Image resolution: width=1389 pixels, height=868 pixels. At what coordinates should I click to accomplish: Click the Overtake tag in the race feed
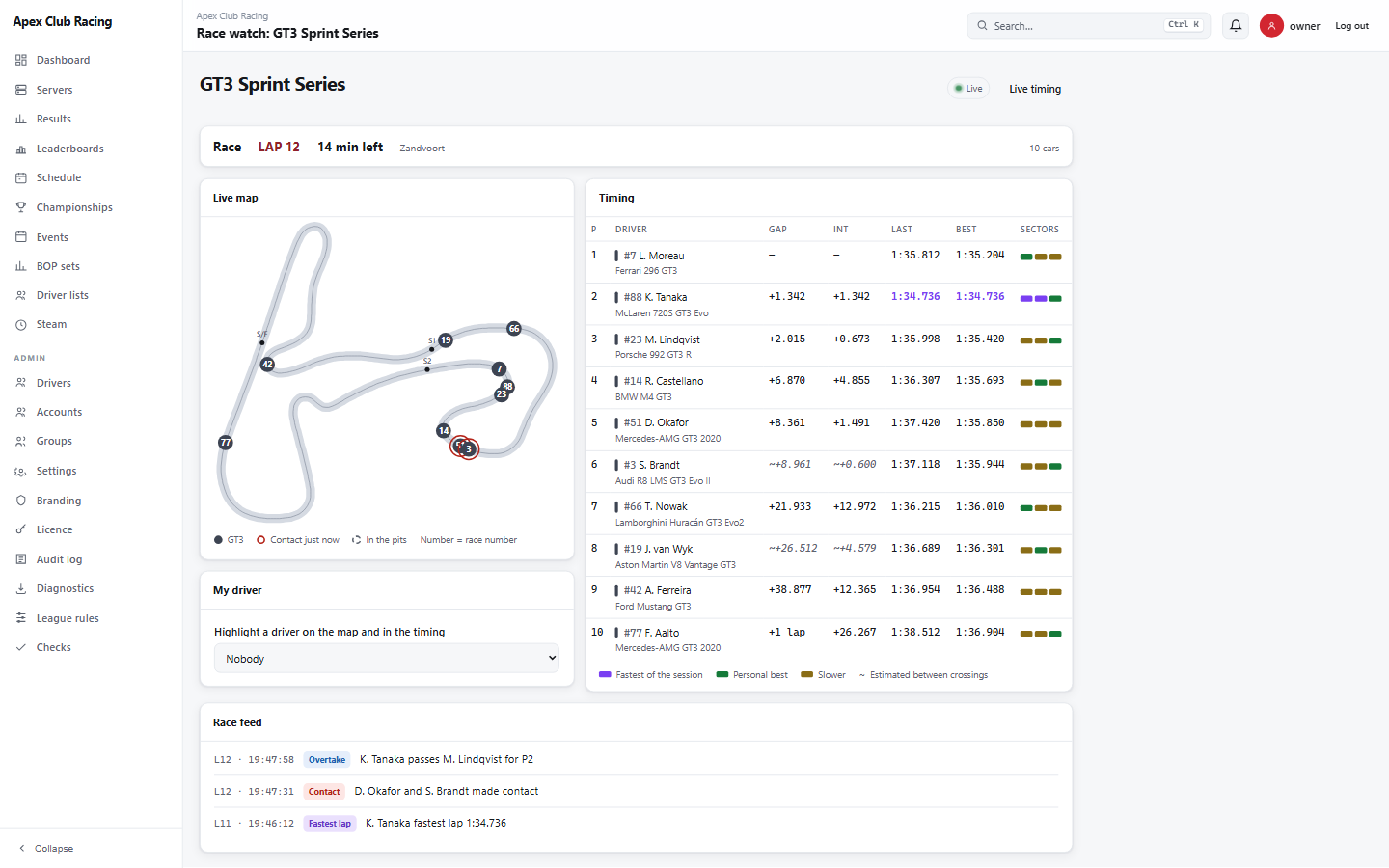tap(327, 760)
